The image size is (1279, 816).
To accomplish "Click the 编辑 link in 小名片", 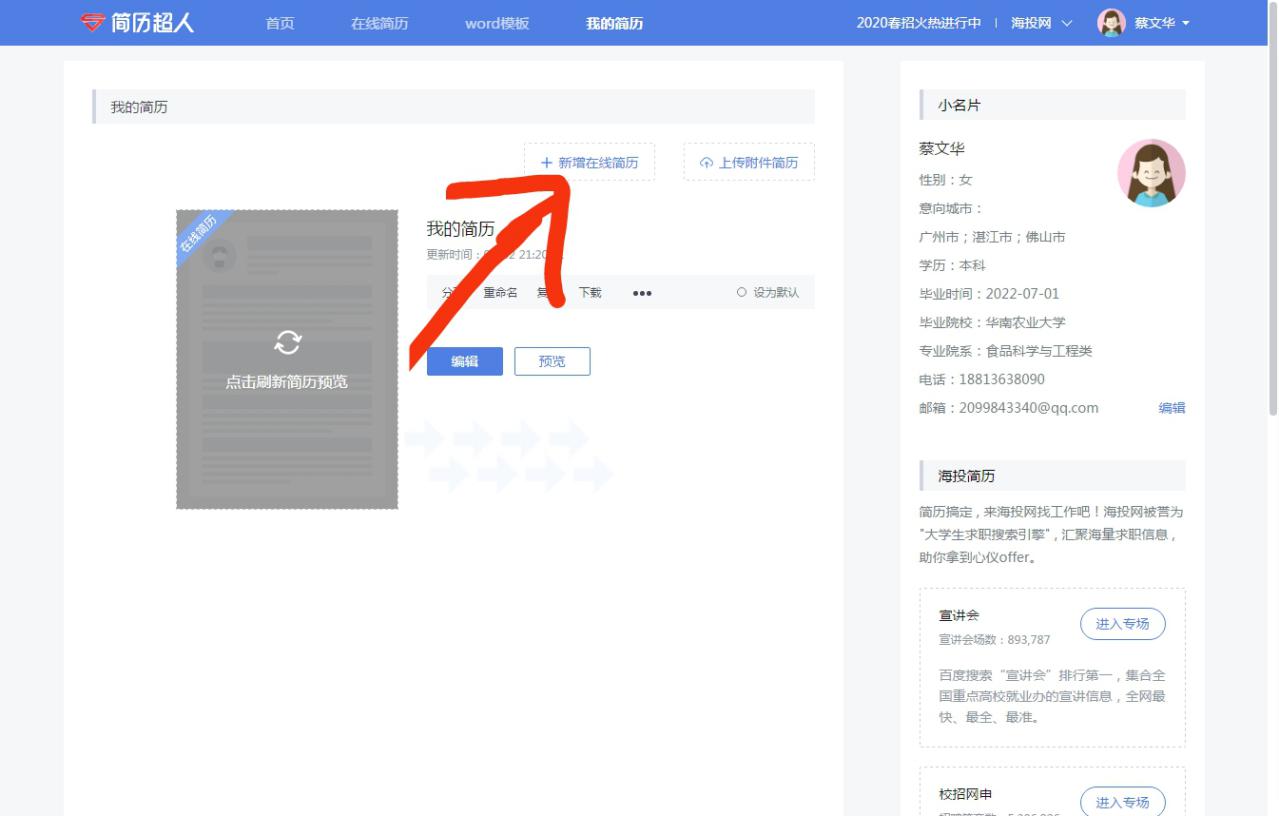I will pos(1171,408).
